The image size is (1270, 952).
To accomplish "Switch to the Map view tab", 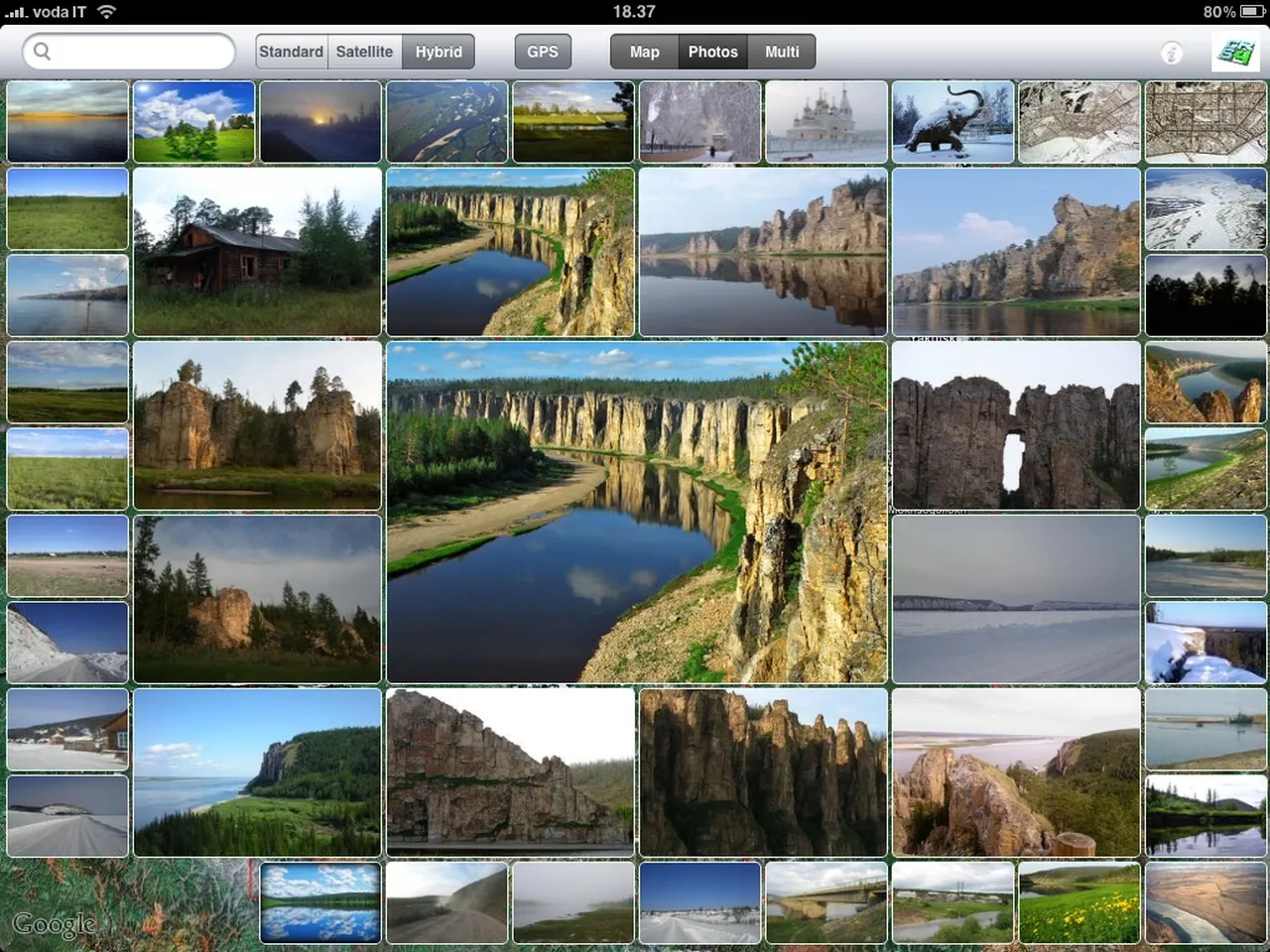I will pyautogui.click(x=644, y=52).
